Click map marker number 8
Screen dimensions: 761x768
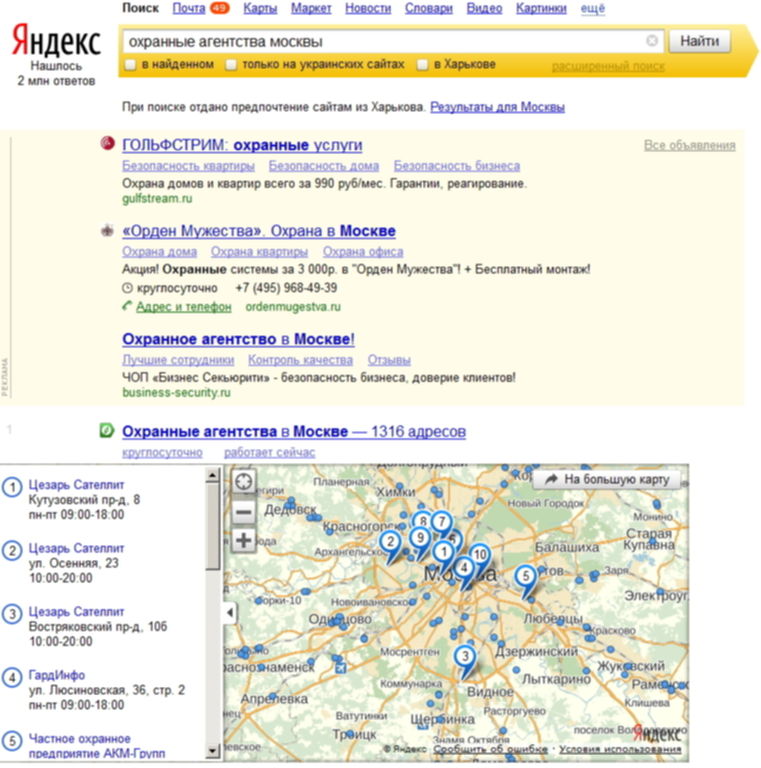422,520
